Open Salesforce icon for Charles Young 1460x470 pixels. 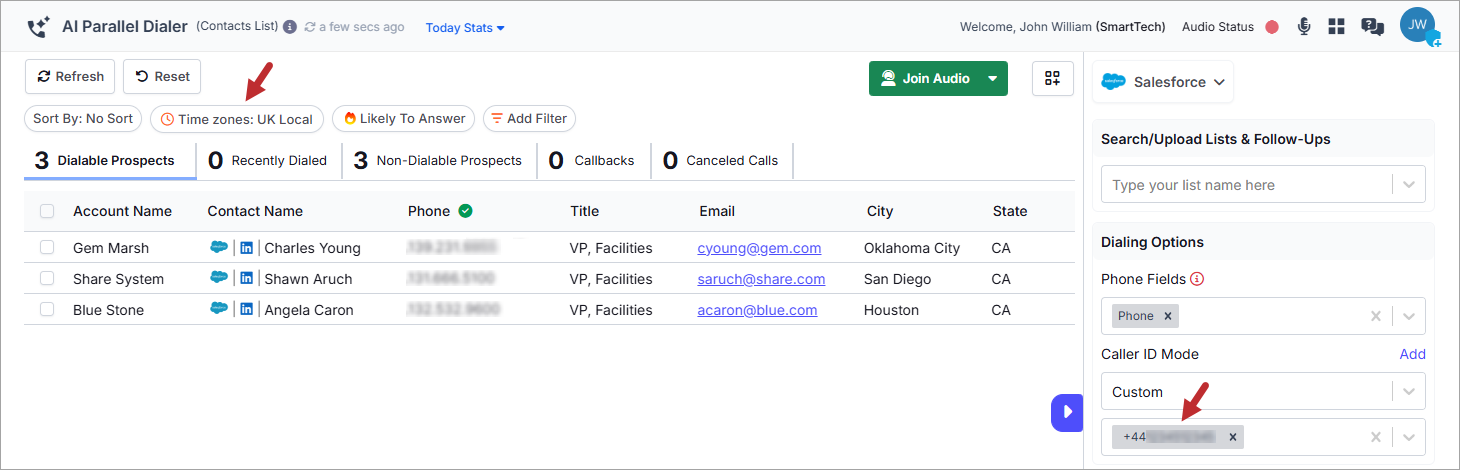219,247
